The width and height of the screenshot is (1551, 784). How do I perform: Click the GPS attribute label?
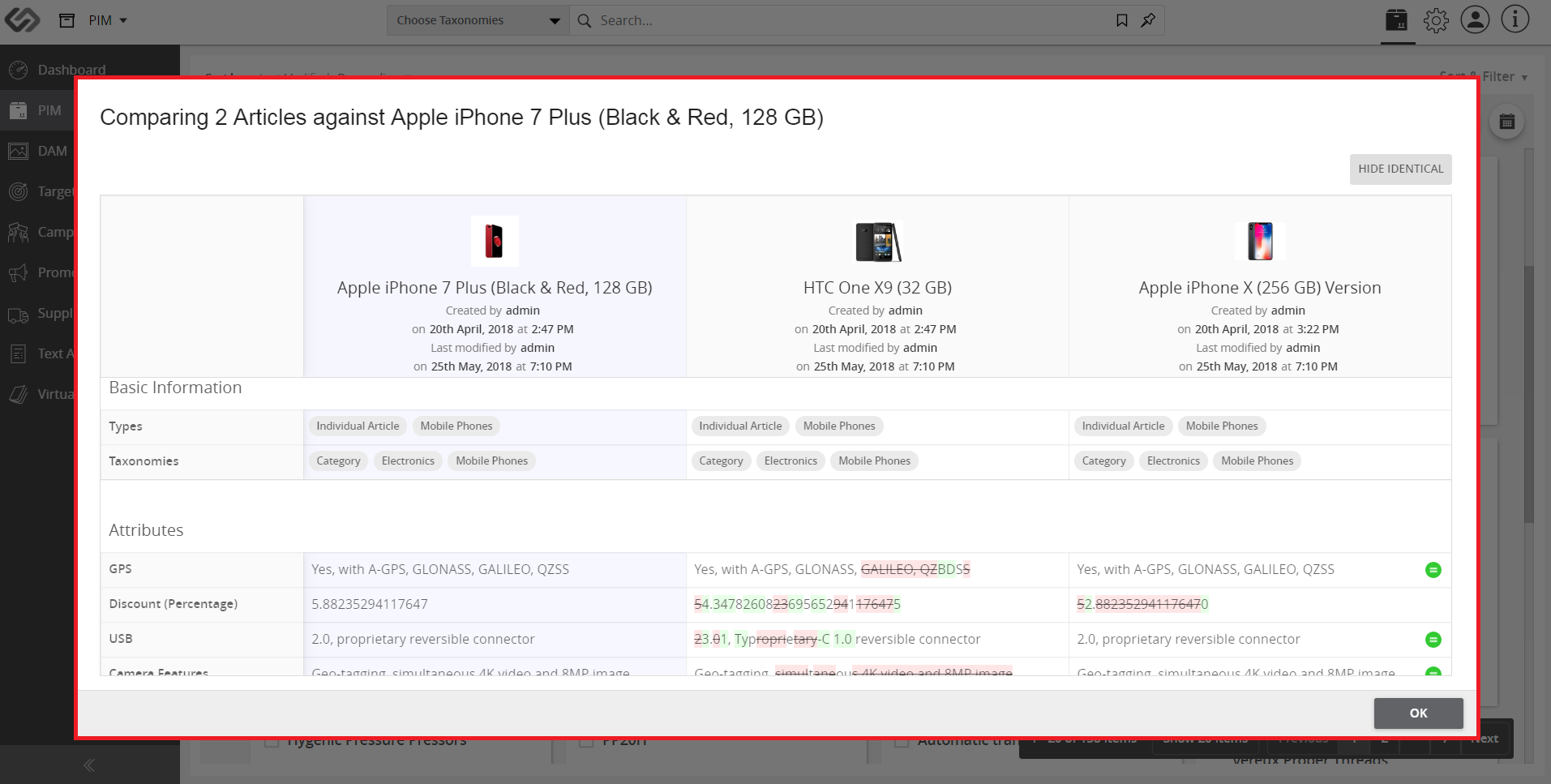pos(120,569)
